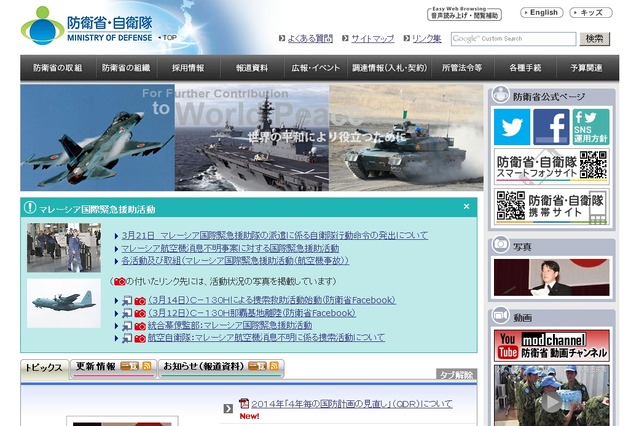Click camera icon beside 航空自衛隊 link
Viewport: 639px width, 426px height.
(x=140, y=338)
